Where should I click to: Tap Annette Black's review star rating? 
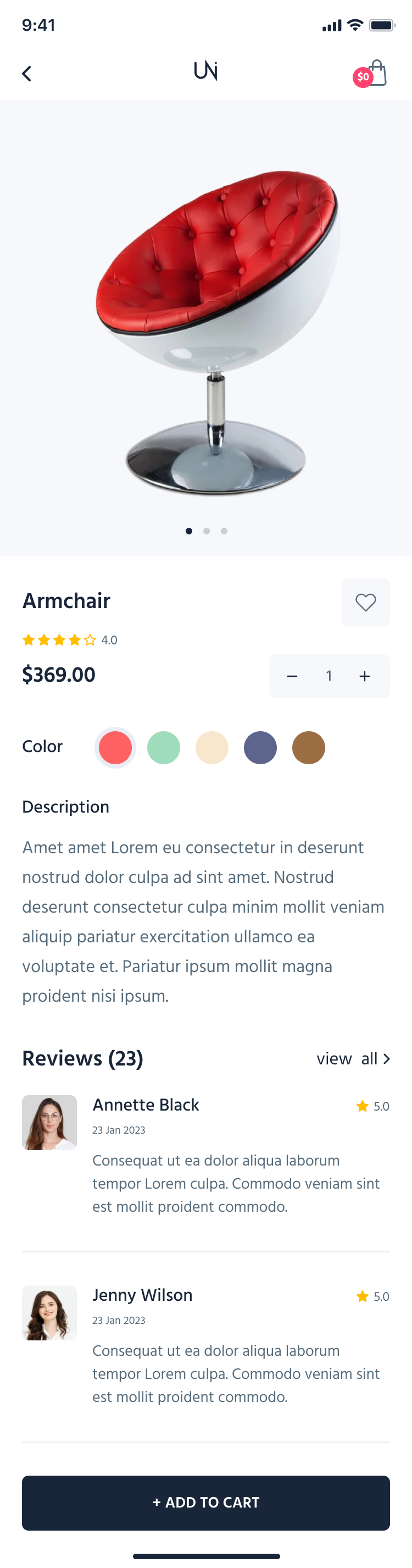(x=372, y=1106)
